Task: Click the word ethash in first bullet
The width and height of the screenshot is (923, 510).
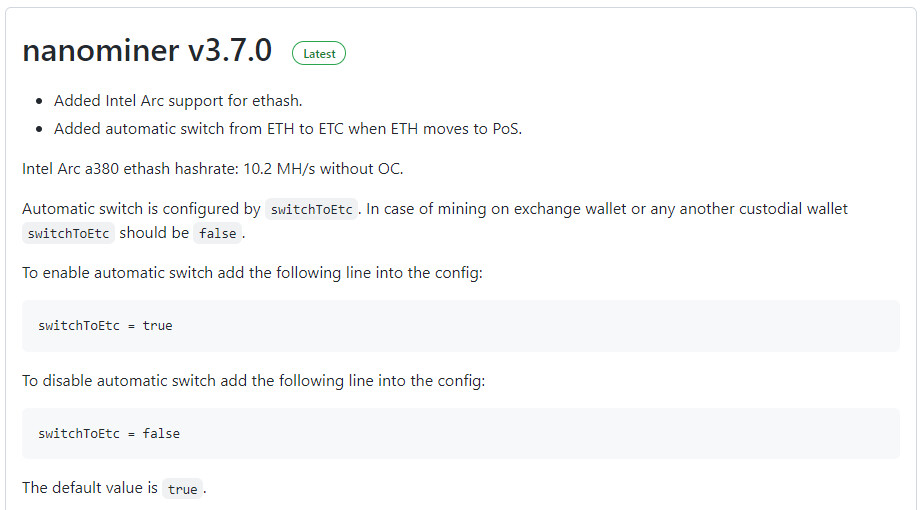Action: pos(276,100)
